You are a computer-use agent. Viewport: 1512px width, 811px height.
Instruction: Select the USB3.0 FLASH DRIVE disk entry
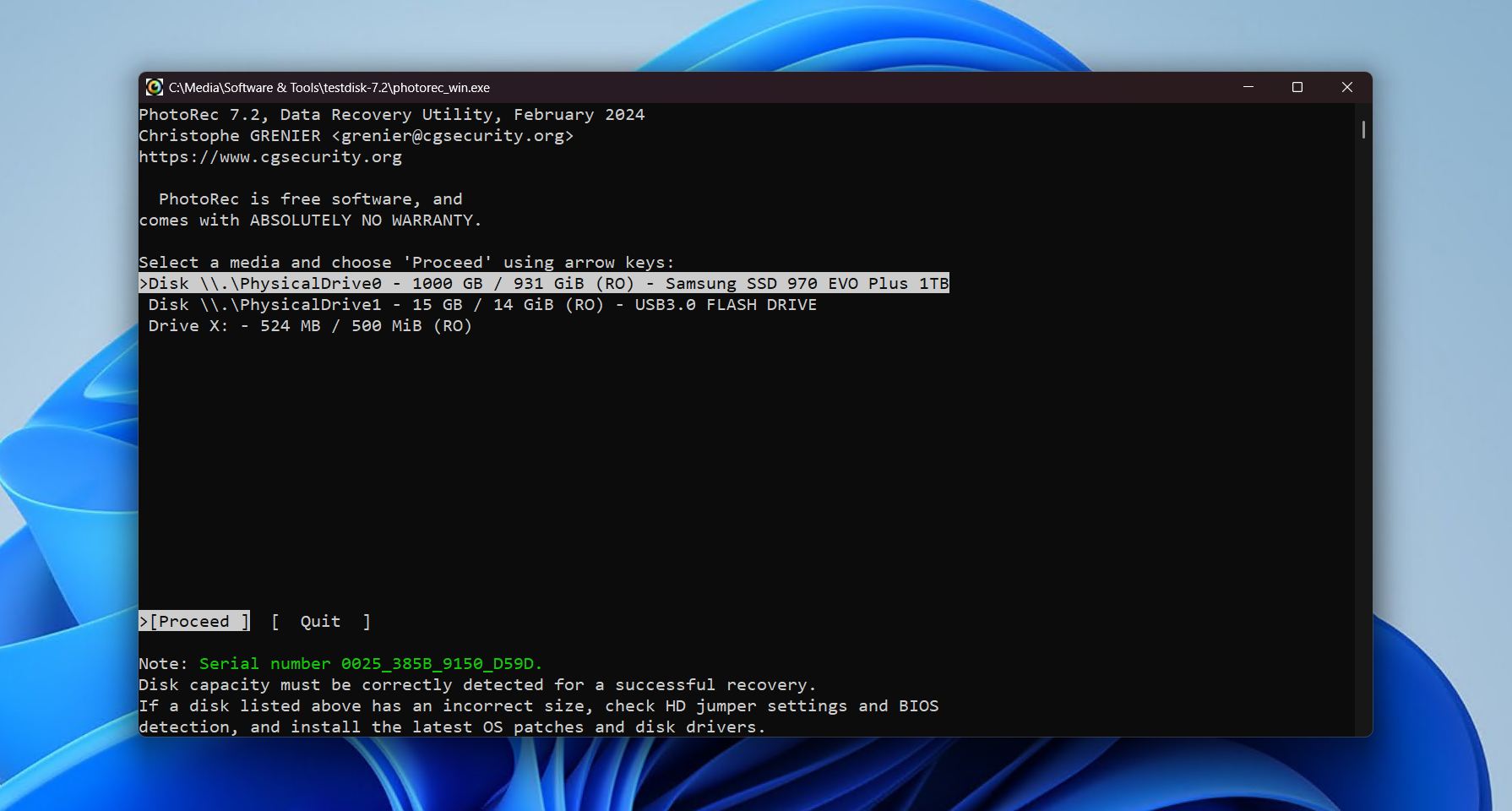tap(481, 305)
